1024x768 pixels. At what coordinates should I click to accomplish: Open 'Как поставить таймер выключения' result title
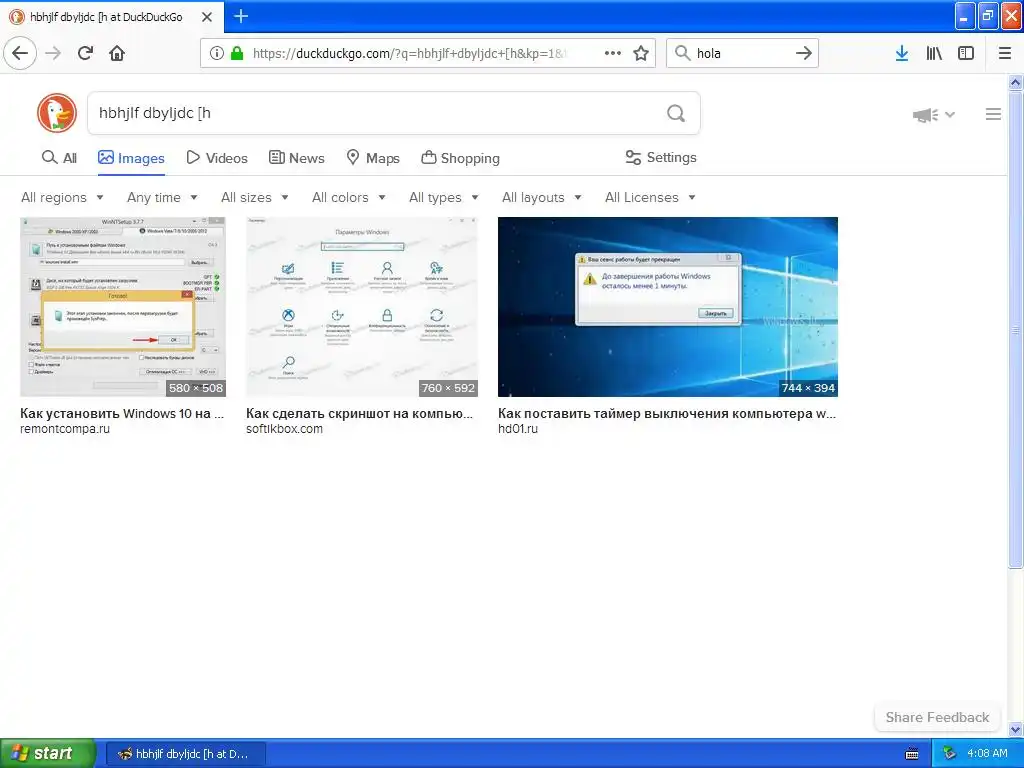point(667,413)
